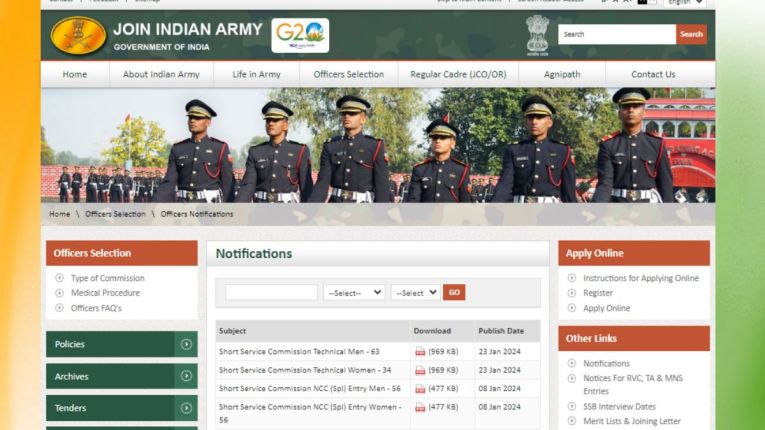Image resolution: width=765 pixels, height=430 pixels.
Task: Open the Regular Cadre (JCO/OR) menu
Action: [458, 75]
